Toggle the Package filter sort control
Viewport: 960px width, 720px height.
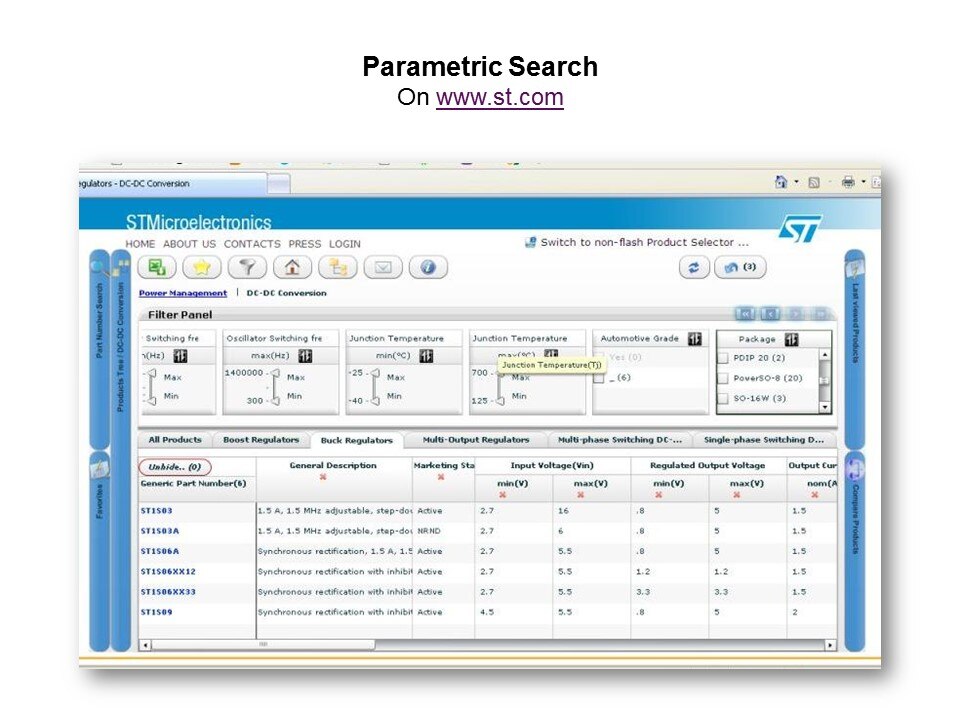(791, 339)
